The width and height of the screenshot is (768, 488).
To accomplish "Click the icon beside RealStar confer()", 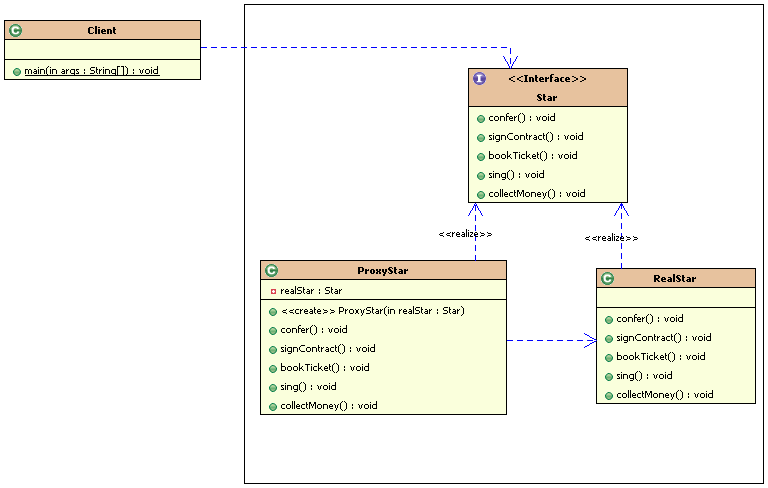I will [x=609, y=320].
